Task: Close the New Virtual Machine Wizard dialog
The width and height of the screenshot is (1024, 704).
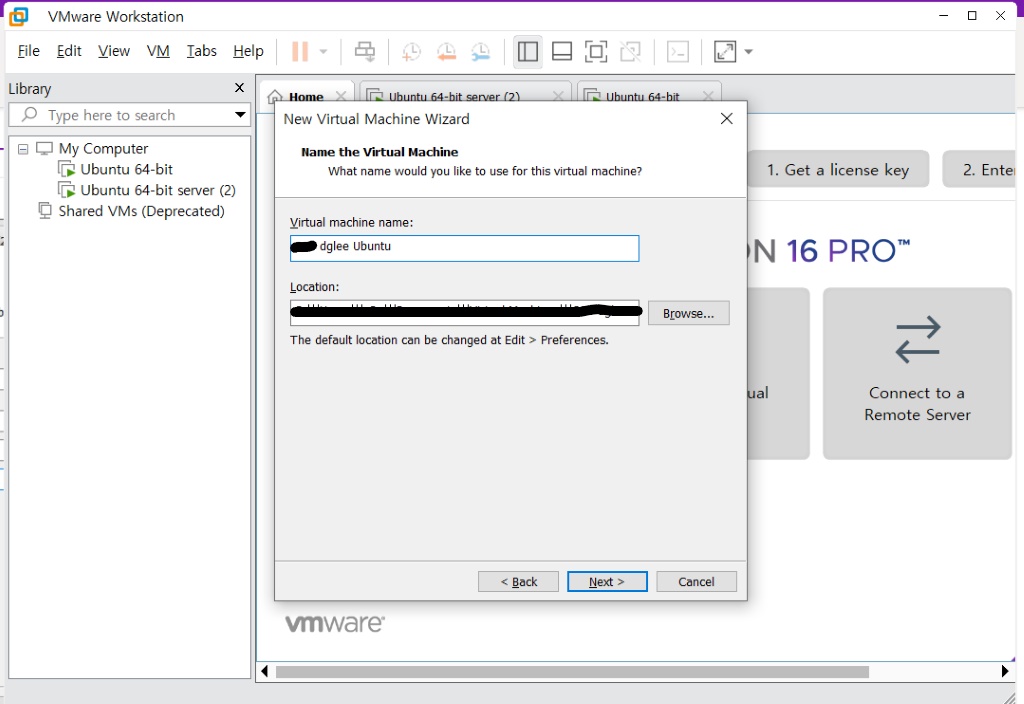Action: pyautogui.click(x=727, y=119)
